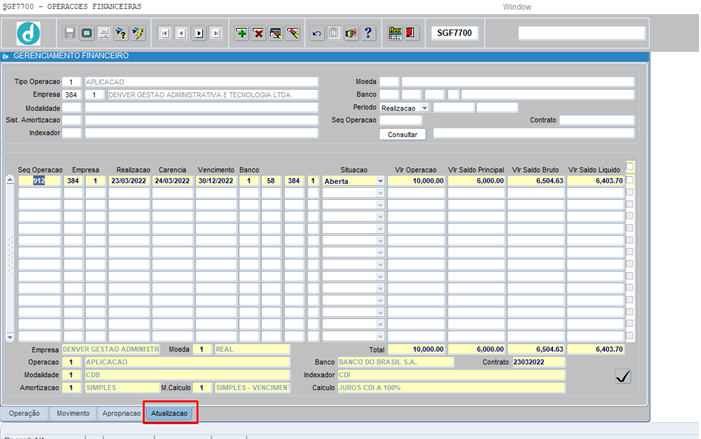This screenshot has height=439, width=701.
Task: Click the green plus insert record icon
Action: click(242, 33)
